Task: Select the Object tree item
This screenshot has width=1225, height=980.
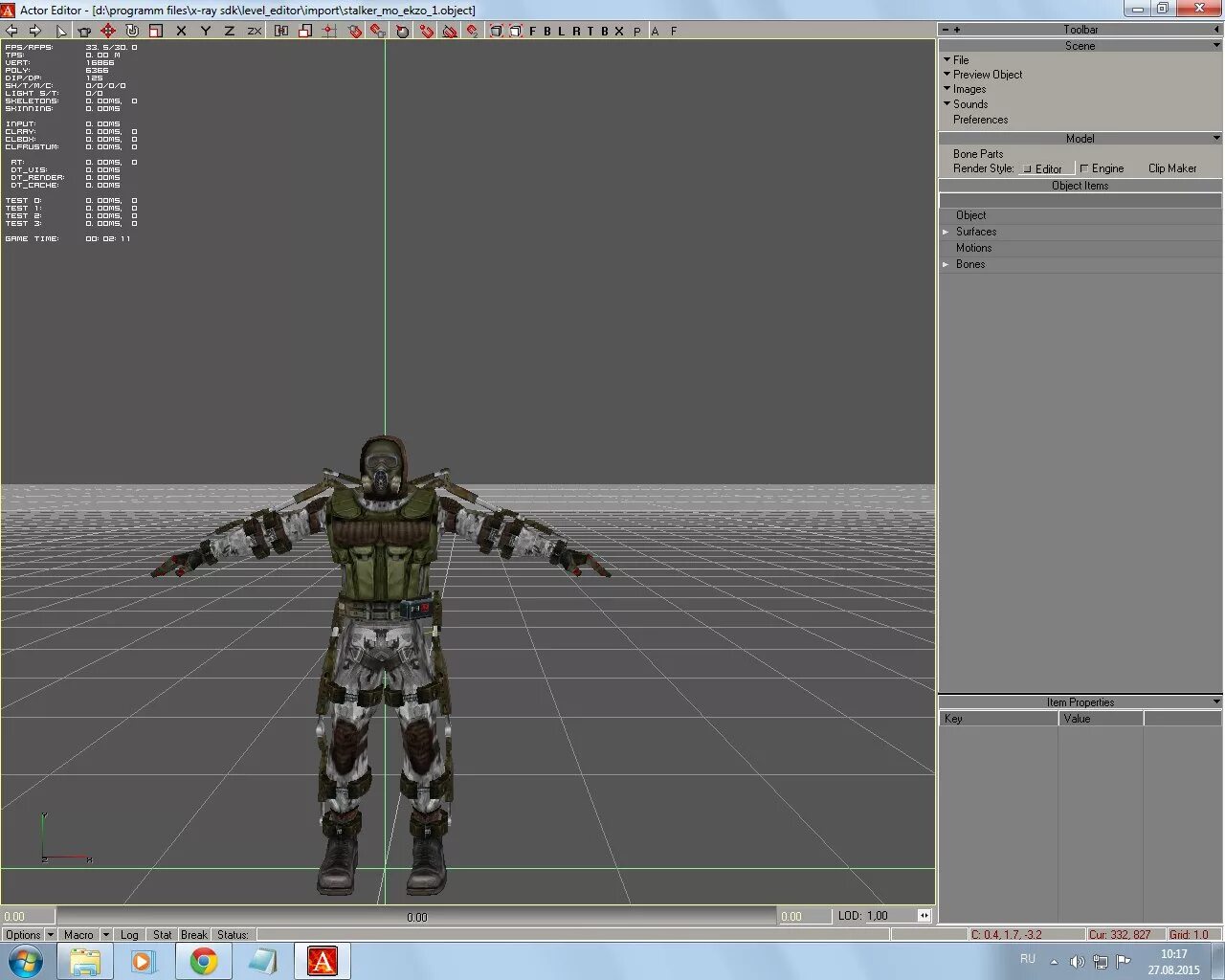Action: point(970,215)
